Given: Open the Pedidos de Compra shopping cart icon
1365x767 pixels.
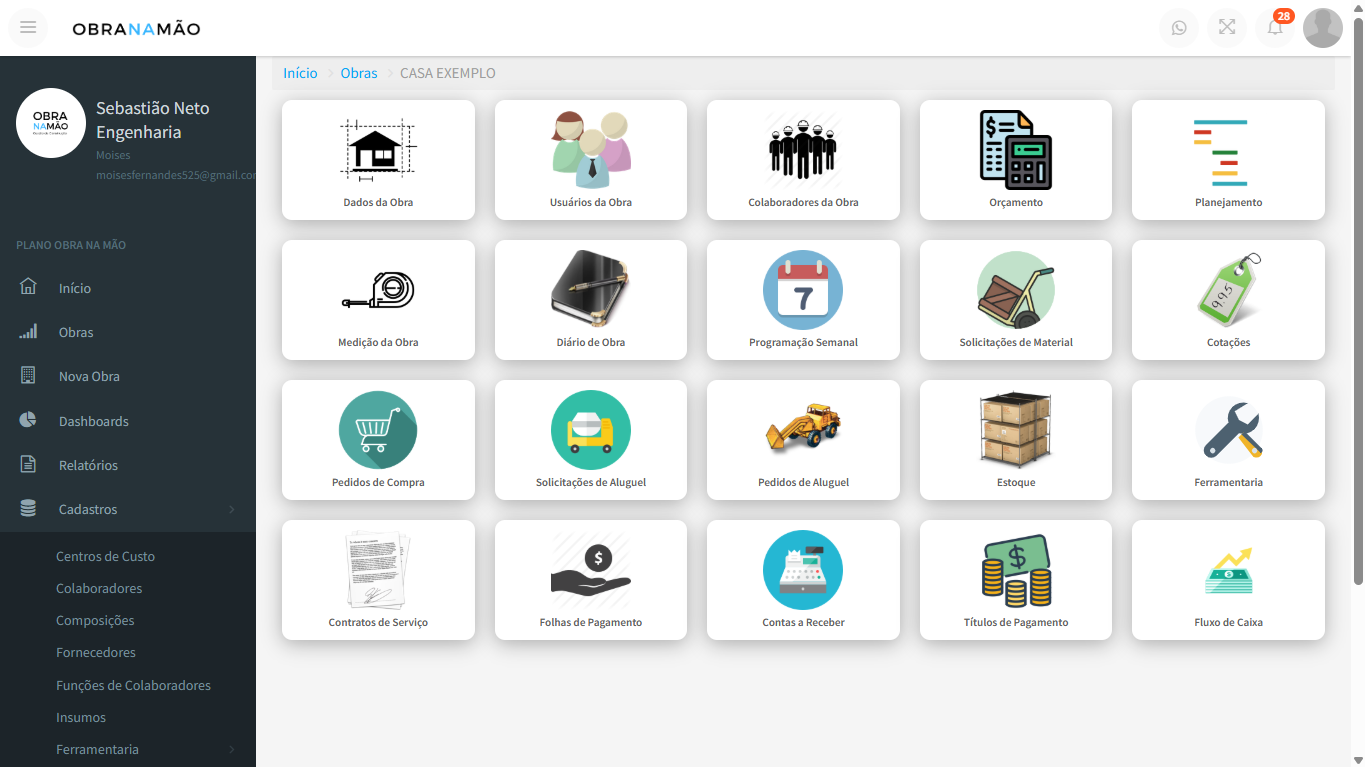Looking at the screenshot, I should (x=378, y=430).
